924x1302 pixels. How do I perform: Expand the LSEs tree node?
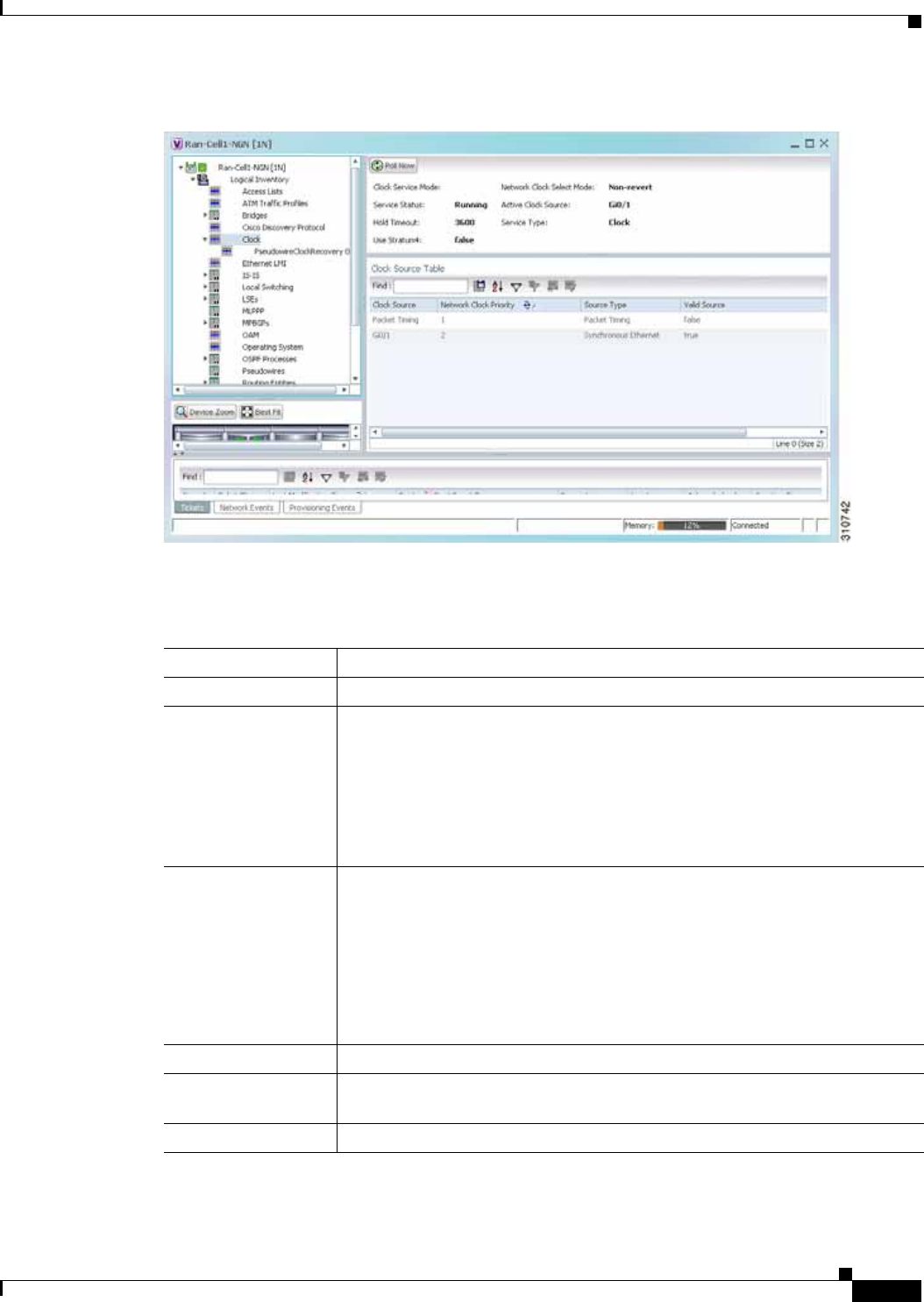pos(205,299)
